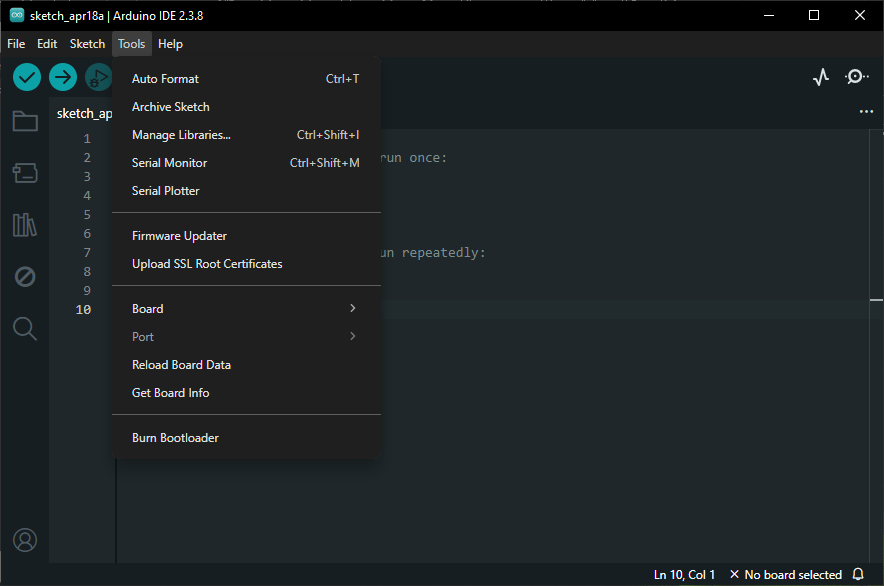884x586 pixels.
Task: Open the editor tab three-dots menu
Action: pyautogui.click(x=866, y=112)
